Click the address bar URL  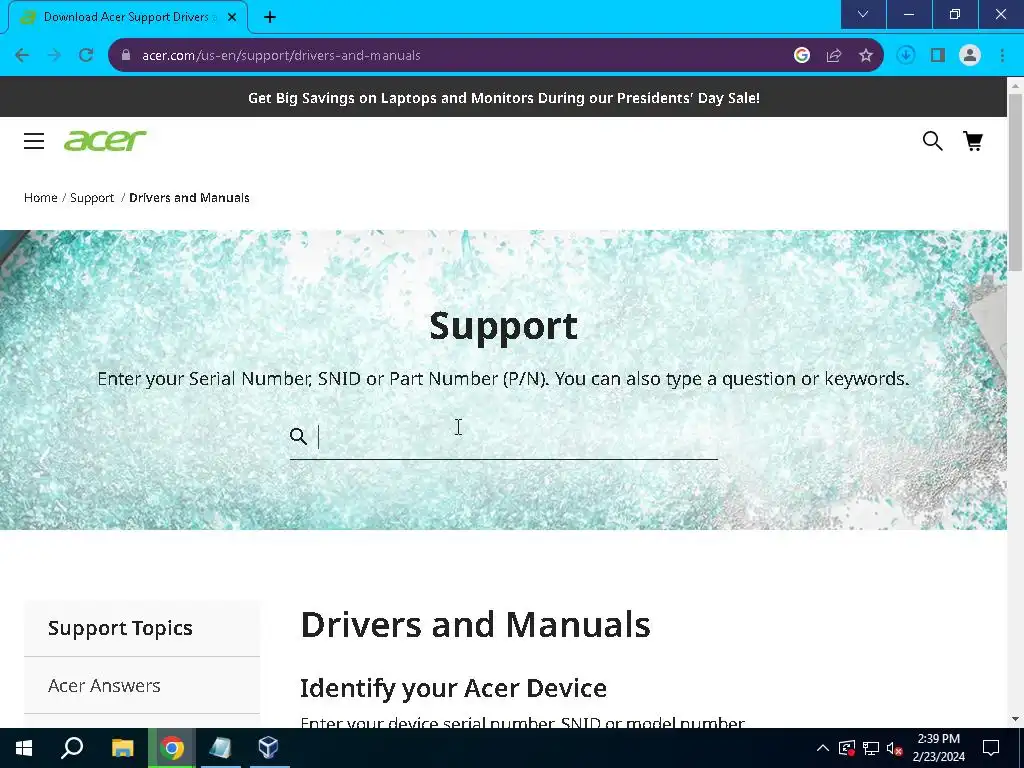pyautogui.click(x=281, y=56)
